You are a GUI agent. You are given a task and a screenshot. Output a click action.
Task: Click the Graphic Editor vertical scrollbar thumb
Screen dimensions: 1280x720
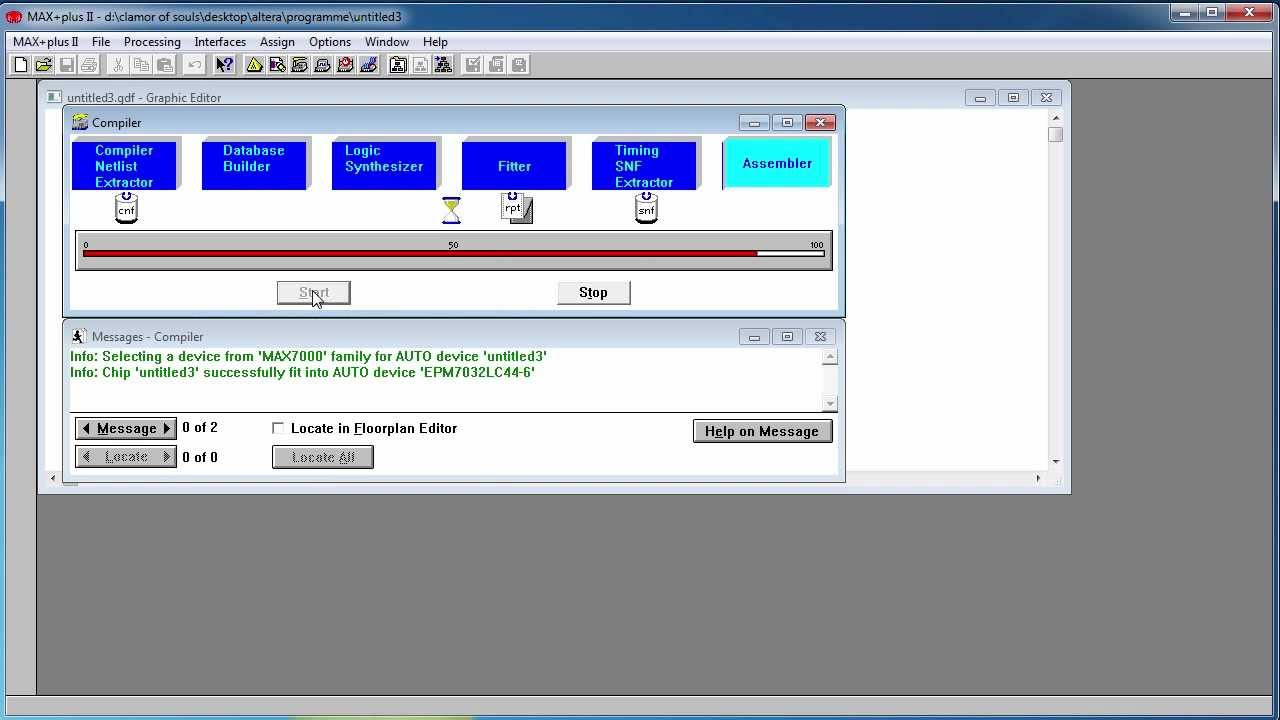(1056, 134)
